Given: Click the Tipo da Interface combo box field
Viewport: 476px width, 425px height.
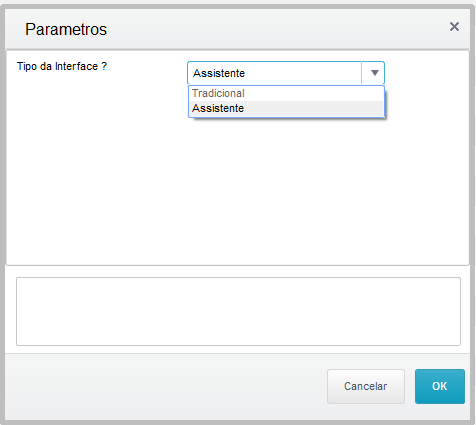Looking at the screenshot, I should (x=286, y=73).
